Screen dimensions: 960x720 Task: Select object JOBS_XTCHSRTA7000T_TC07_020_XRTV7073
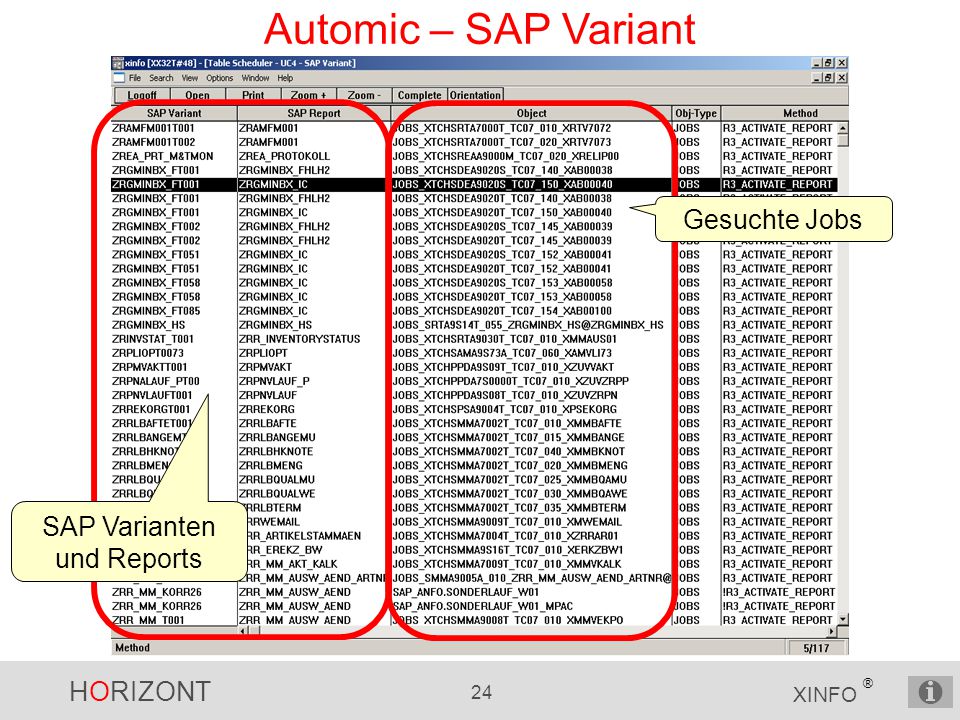pyautogui.click(x=501, y=142)
